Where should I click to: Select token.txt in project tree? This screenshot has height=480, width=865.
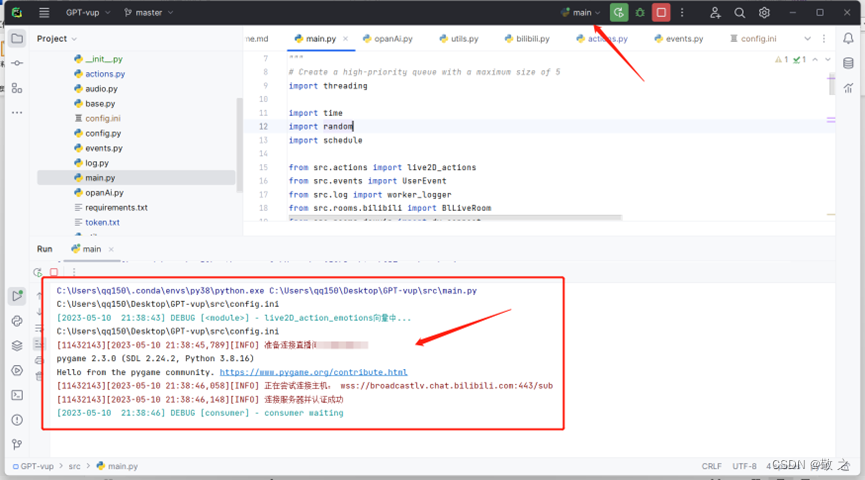(97, 222)
